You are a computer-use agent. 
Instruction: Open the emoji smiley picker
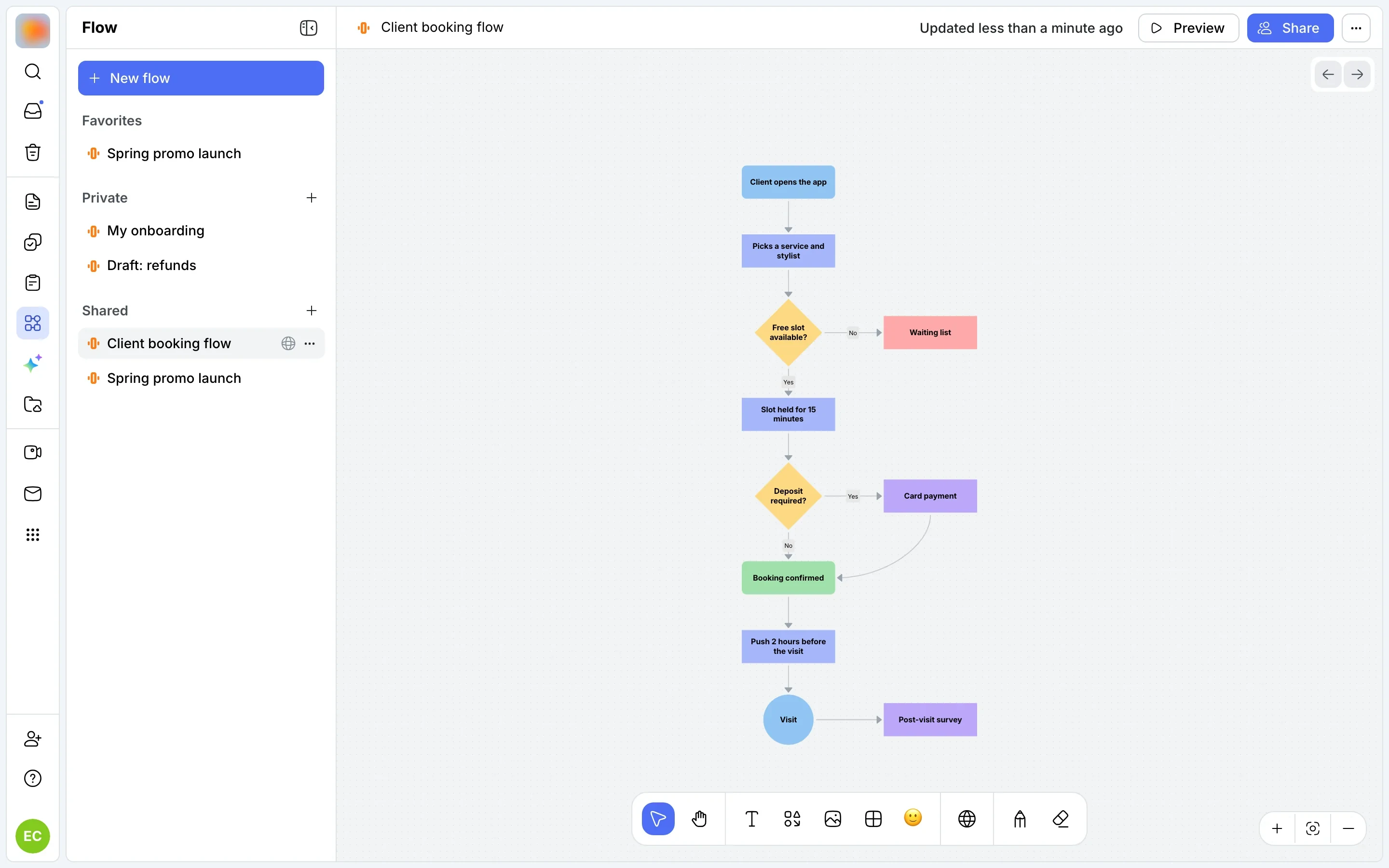click(912, 817)
